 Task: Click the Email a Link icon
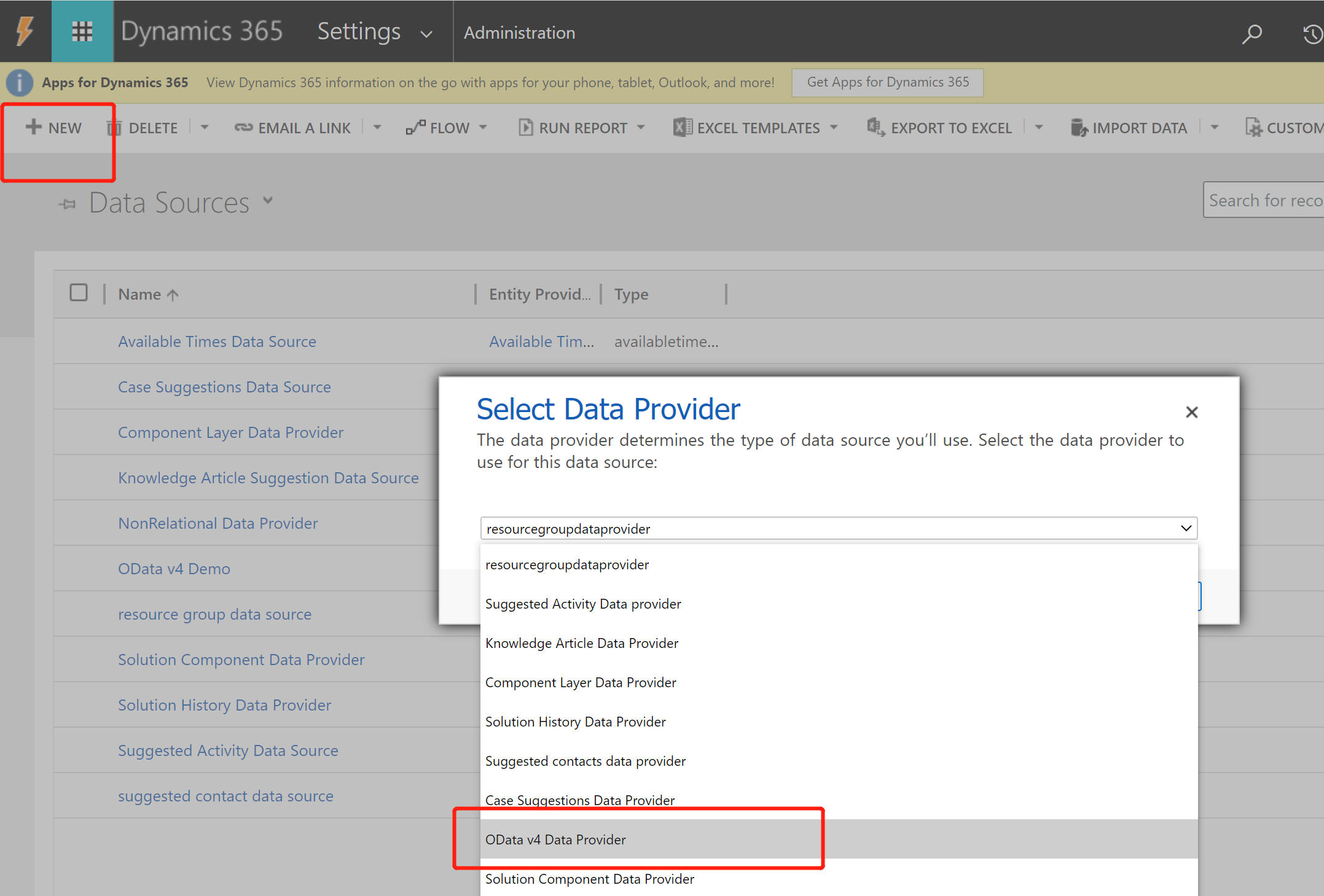click(245, 127)
